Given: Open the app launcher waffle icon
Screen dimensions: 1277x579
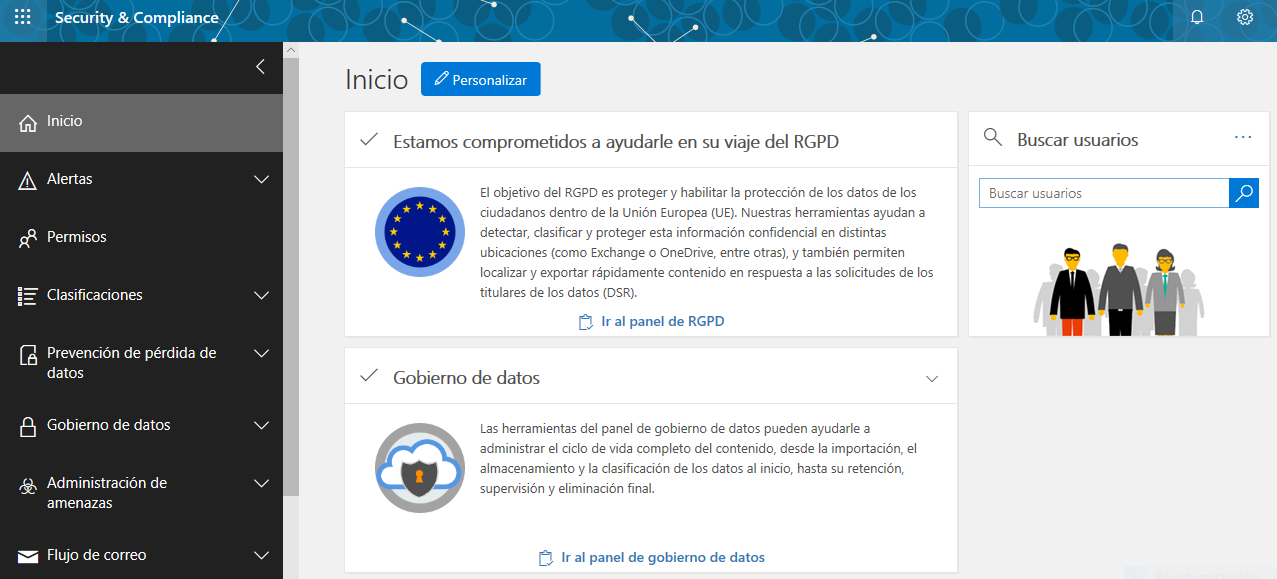Looking at the screenshot, I should 22,17.
